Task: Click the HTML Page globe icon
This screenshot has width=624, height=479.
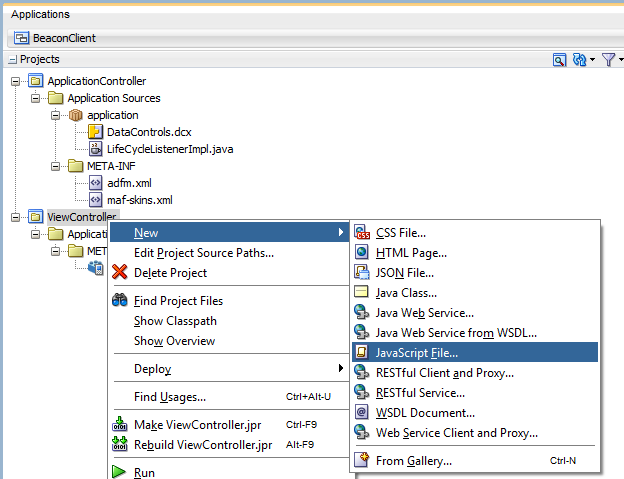Action: pos(361,252)
